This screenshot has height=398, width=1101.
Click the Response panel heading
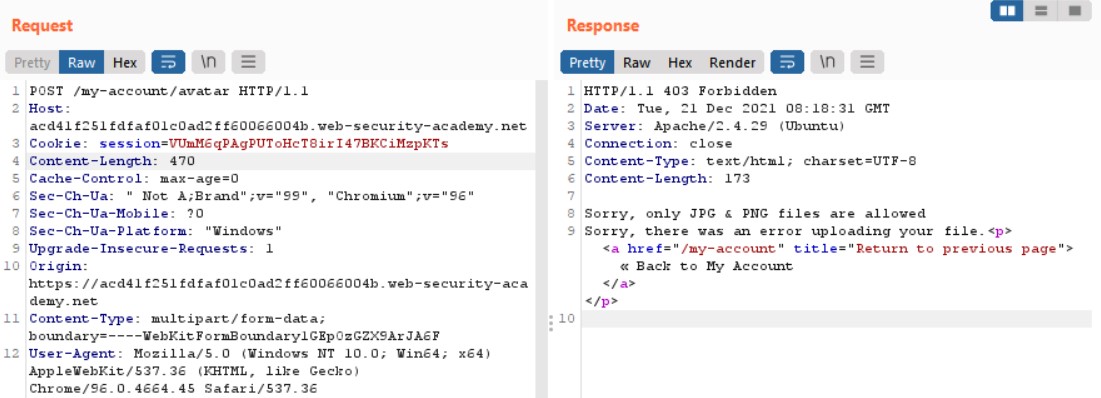(x=602, y=26)
